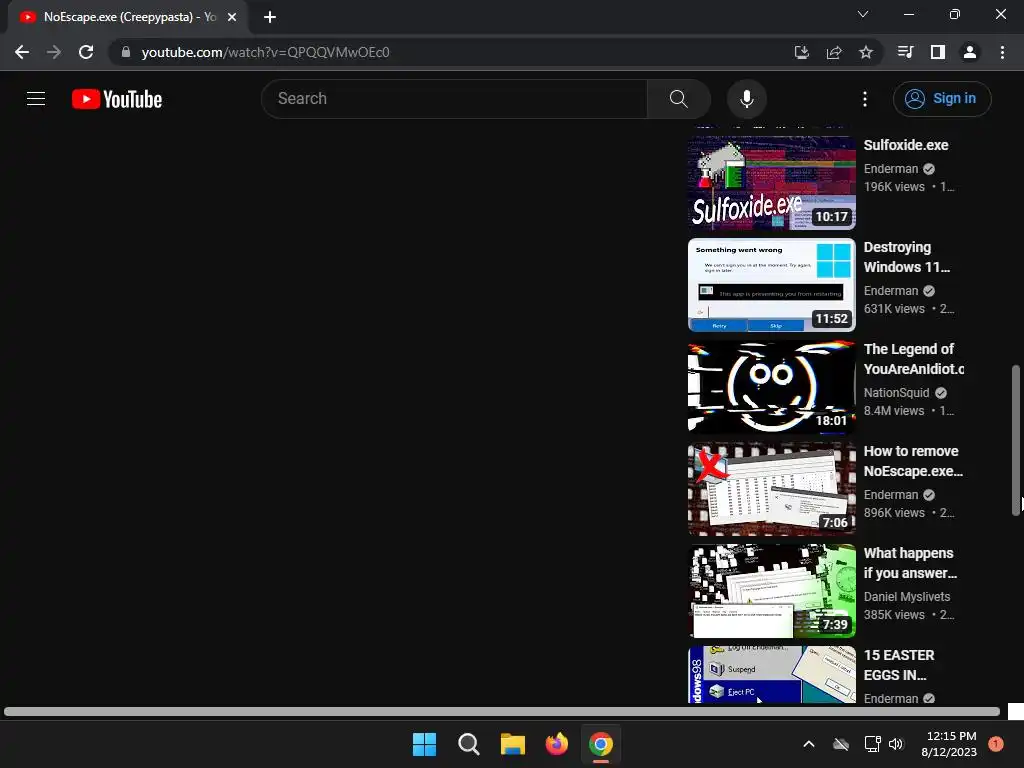The height and width of the screenshot is (768, 1024).
Task: Click the cloud sync tray icon
Action: click(840, 744)
